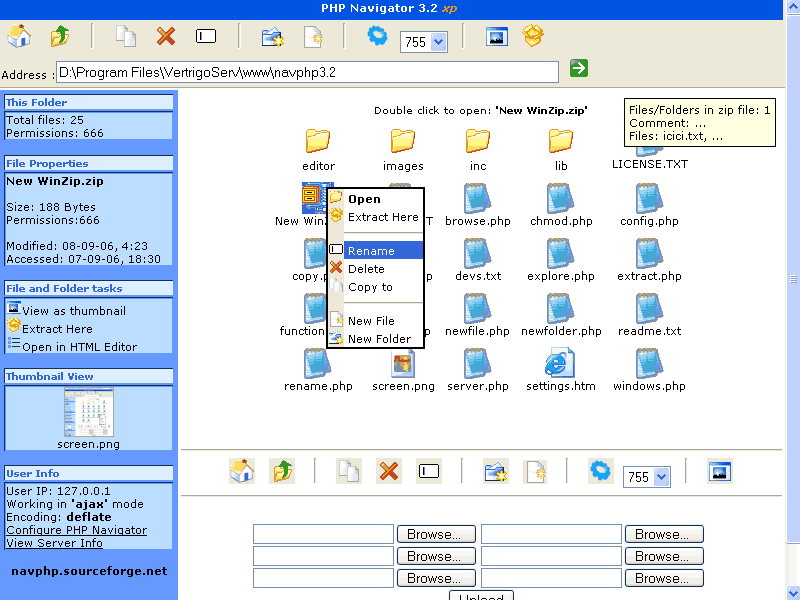Select the browse.php file icon

(478, 198)
